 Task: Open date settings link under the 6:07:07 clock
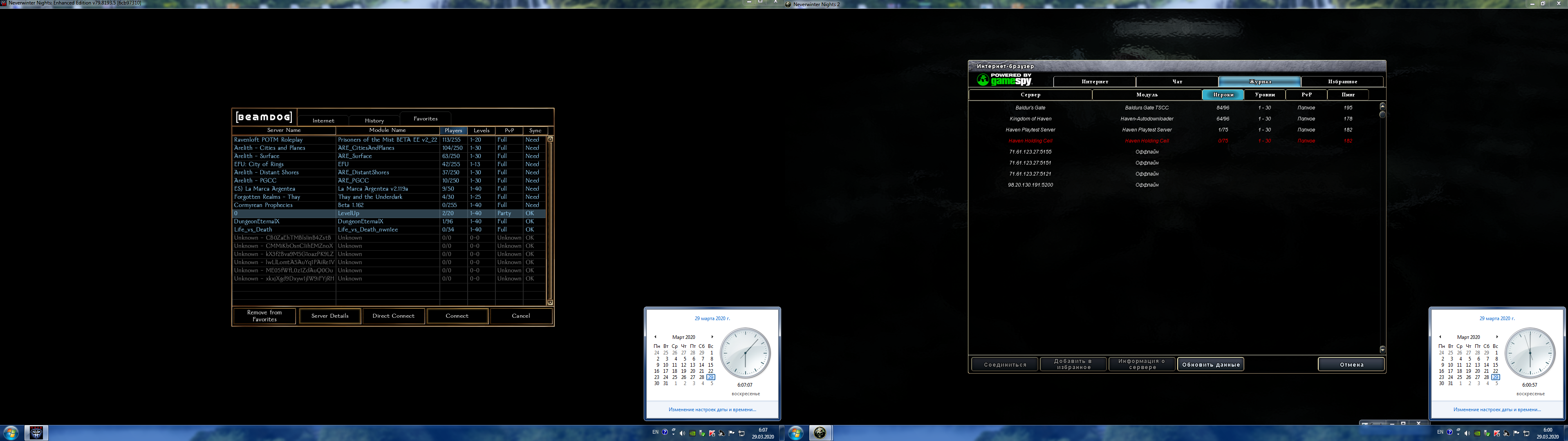[712, 410]
